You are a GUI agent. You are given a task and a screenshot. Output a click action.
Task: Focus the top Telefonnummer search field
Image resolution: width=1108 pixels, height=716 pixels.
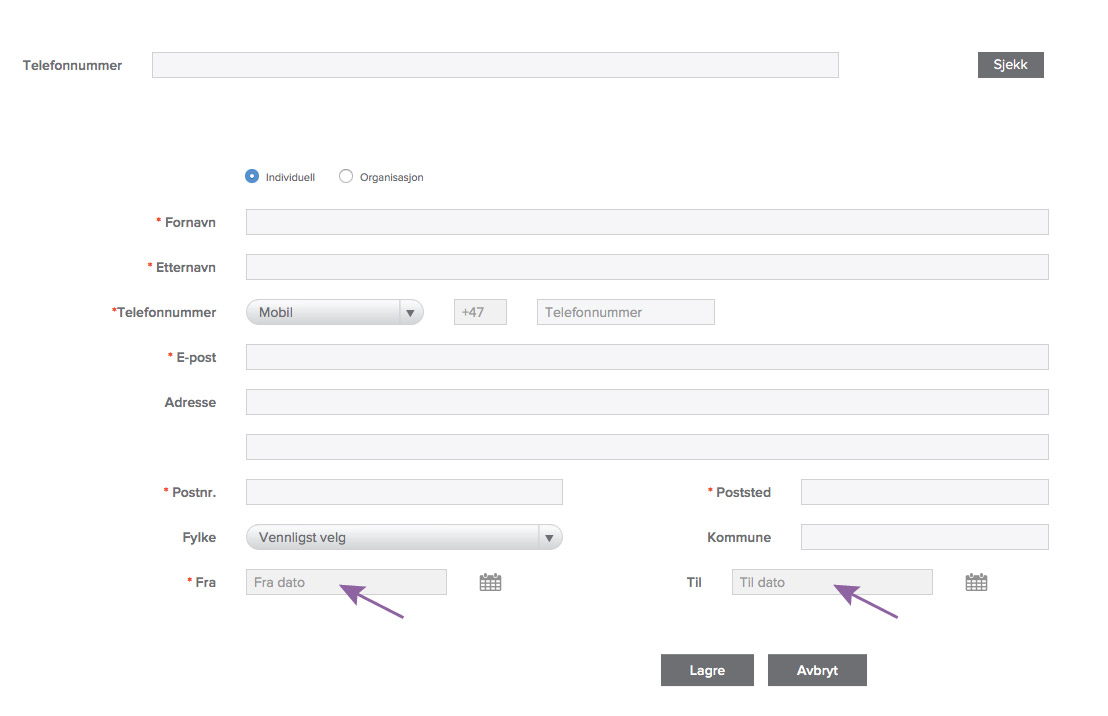click(x=495, y=65)
